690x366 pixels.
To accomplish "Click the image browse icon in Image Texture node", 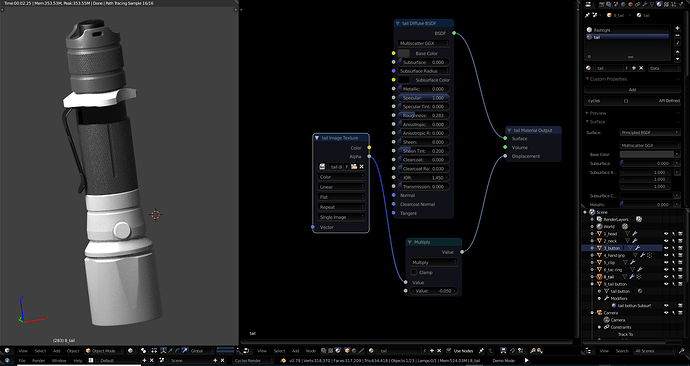I will pos(323,166).
